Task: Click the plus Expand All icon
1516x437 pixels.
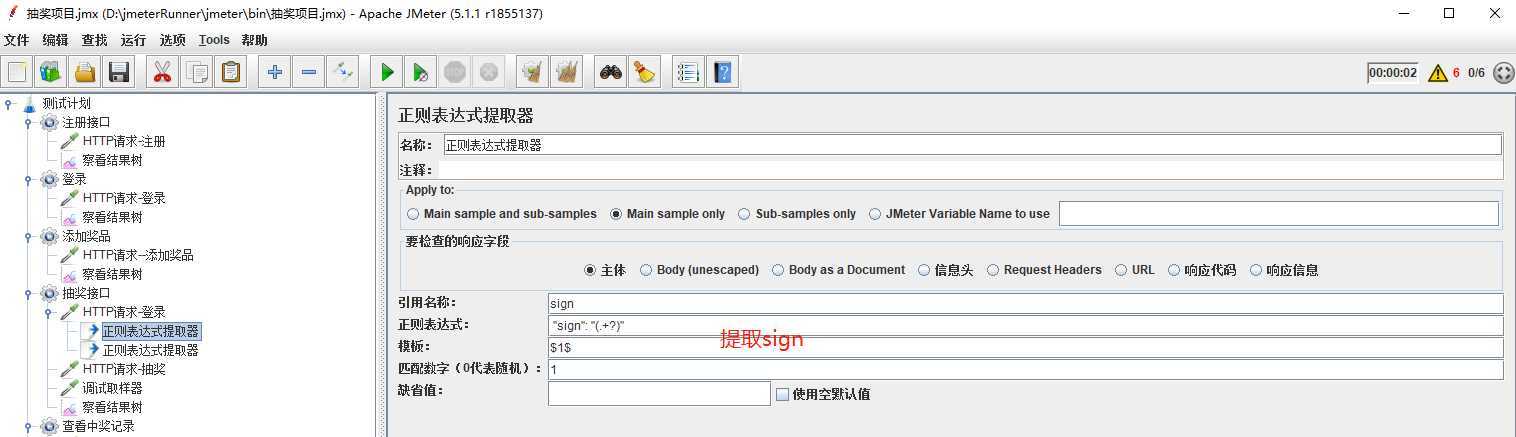Action: click(275, 72)
